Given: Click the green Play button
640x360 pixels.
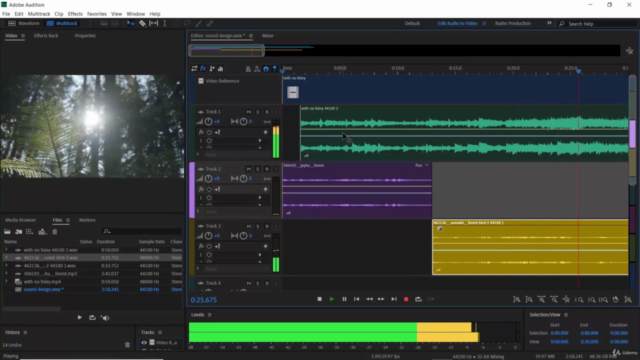Looking at the screenshot, I should pyautogui.click(x=332, y=299).
